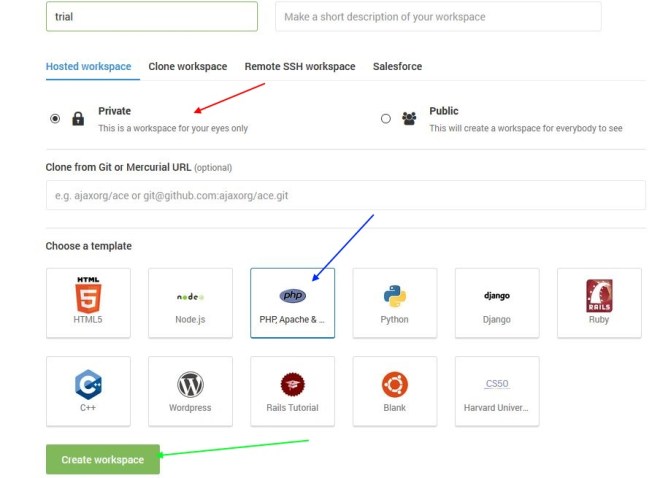The width and height of the screenshot is (660, 478).
Task: Click the 'PHP, Apache & ...' template label
Action: pyautogui.click(x=292, y=319)
